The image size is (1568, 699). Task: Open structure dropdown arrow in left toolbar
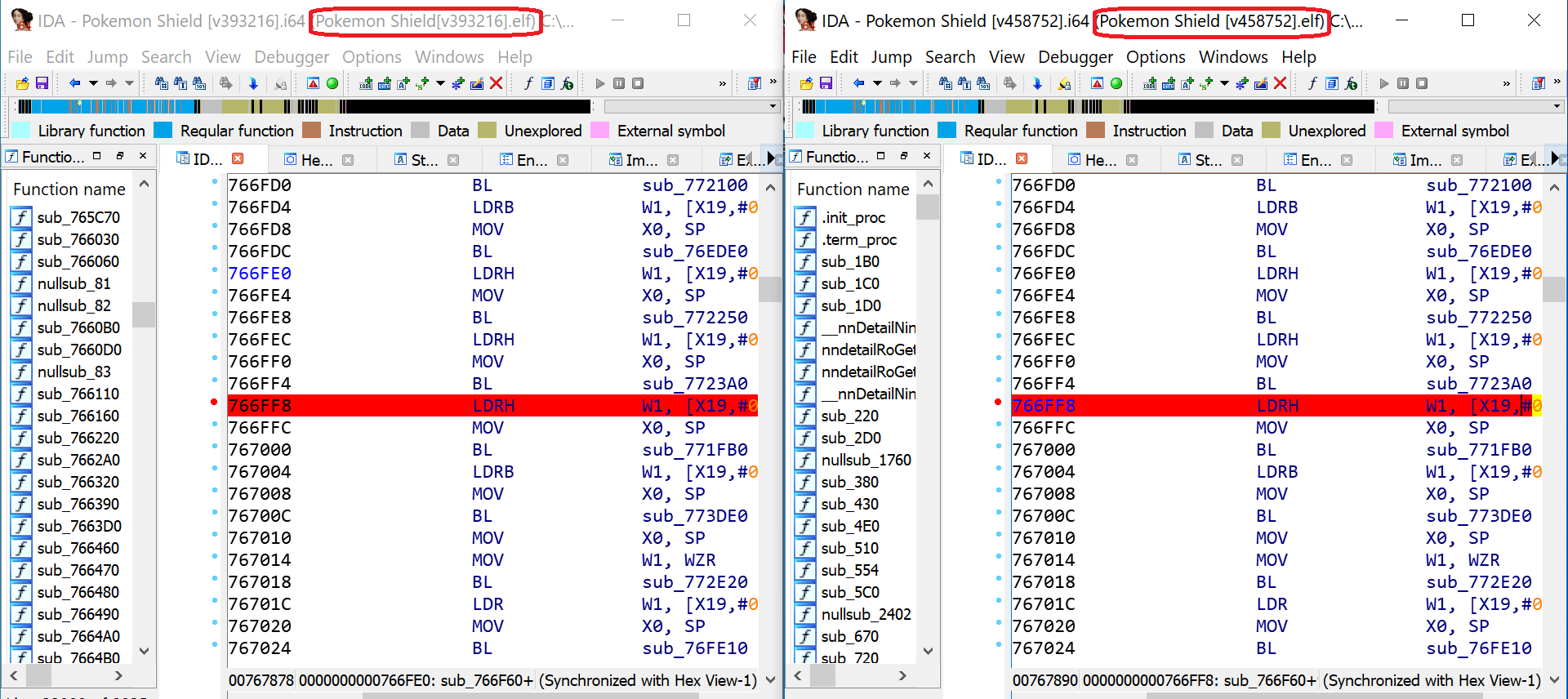coord(440,83)
